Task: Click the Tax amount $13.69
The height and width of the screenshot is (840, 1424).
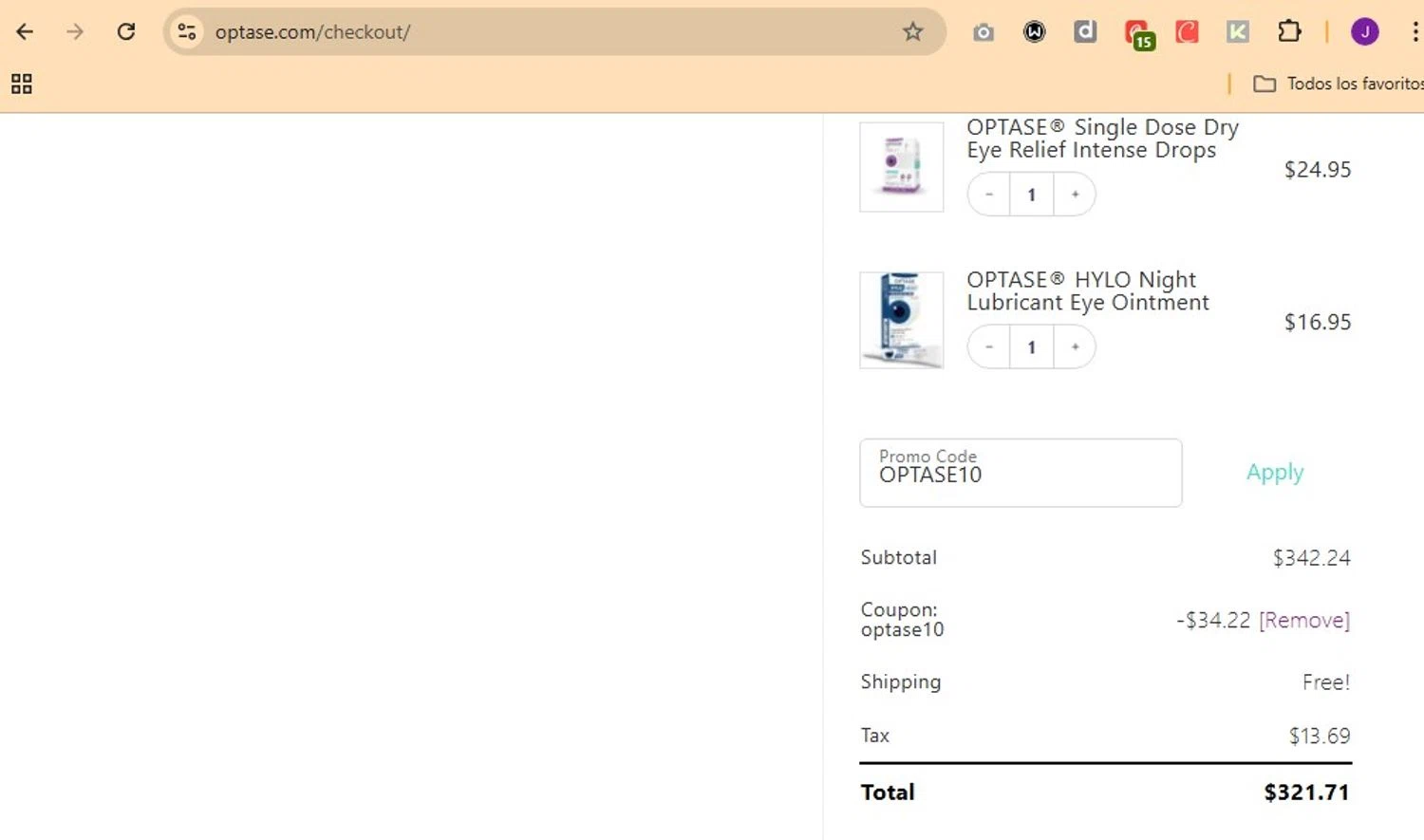Action: pyautogui.click(x=1320, y=736)
